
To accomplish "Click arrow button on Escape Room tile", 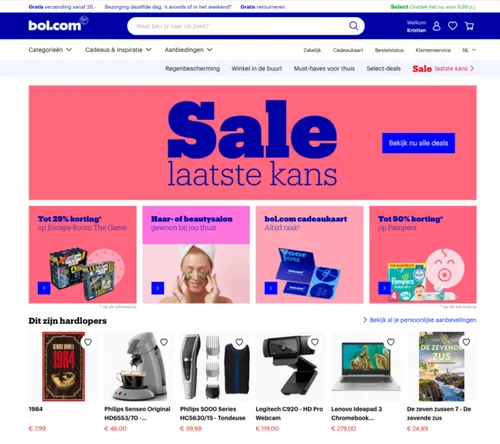I will 44,288.
